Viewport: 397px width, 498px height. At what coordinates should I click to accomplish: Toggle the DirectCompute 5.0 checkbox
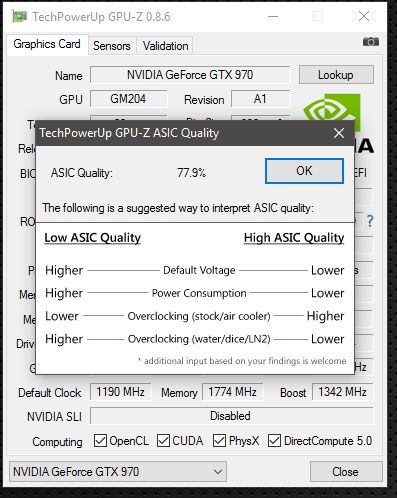(274, 441)
